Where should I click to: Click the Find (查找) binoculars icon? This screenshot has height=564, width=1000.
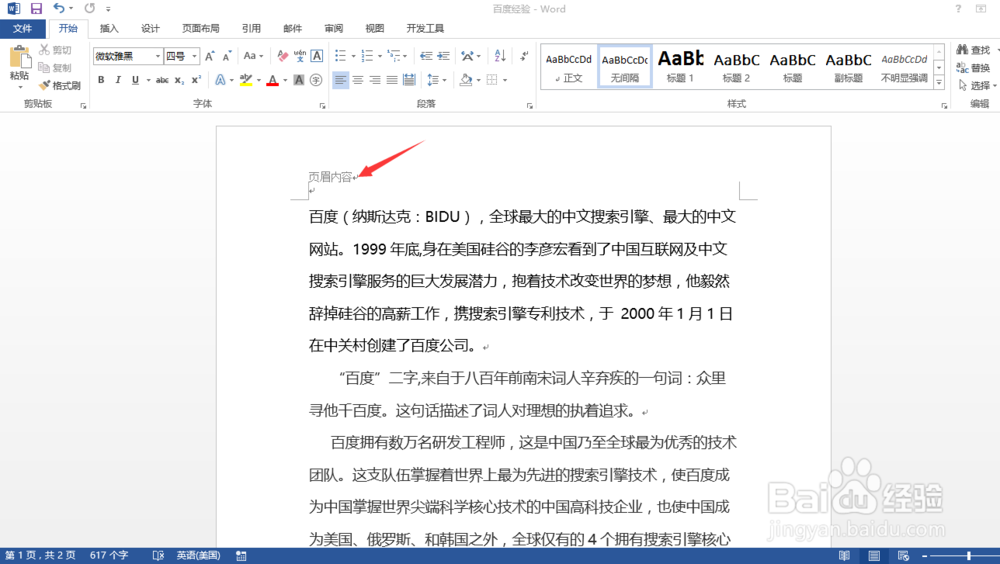click(962, 50)
